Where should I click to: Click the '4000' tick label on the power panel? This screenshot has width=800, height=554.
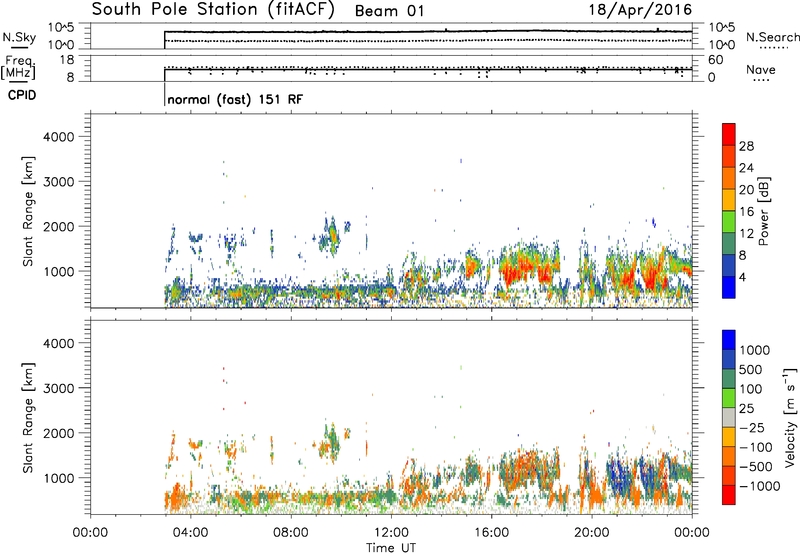(58, 137)
